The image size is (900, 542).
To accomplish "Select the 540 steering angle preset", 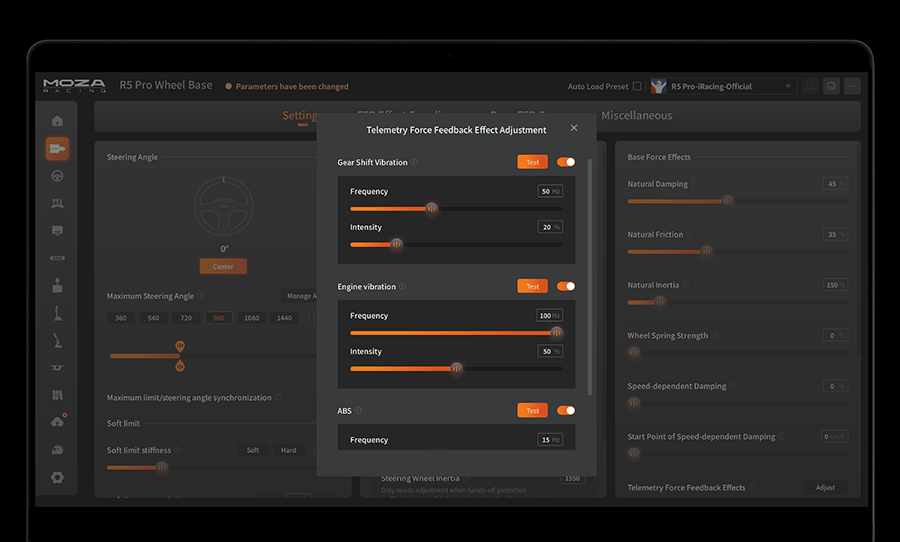I will (153, 318).
